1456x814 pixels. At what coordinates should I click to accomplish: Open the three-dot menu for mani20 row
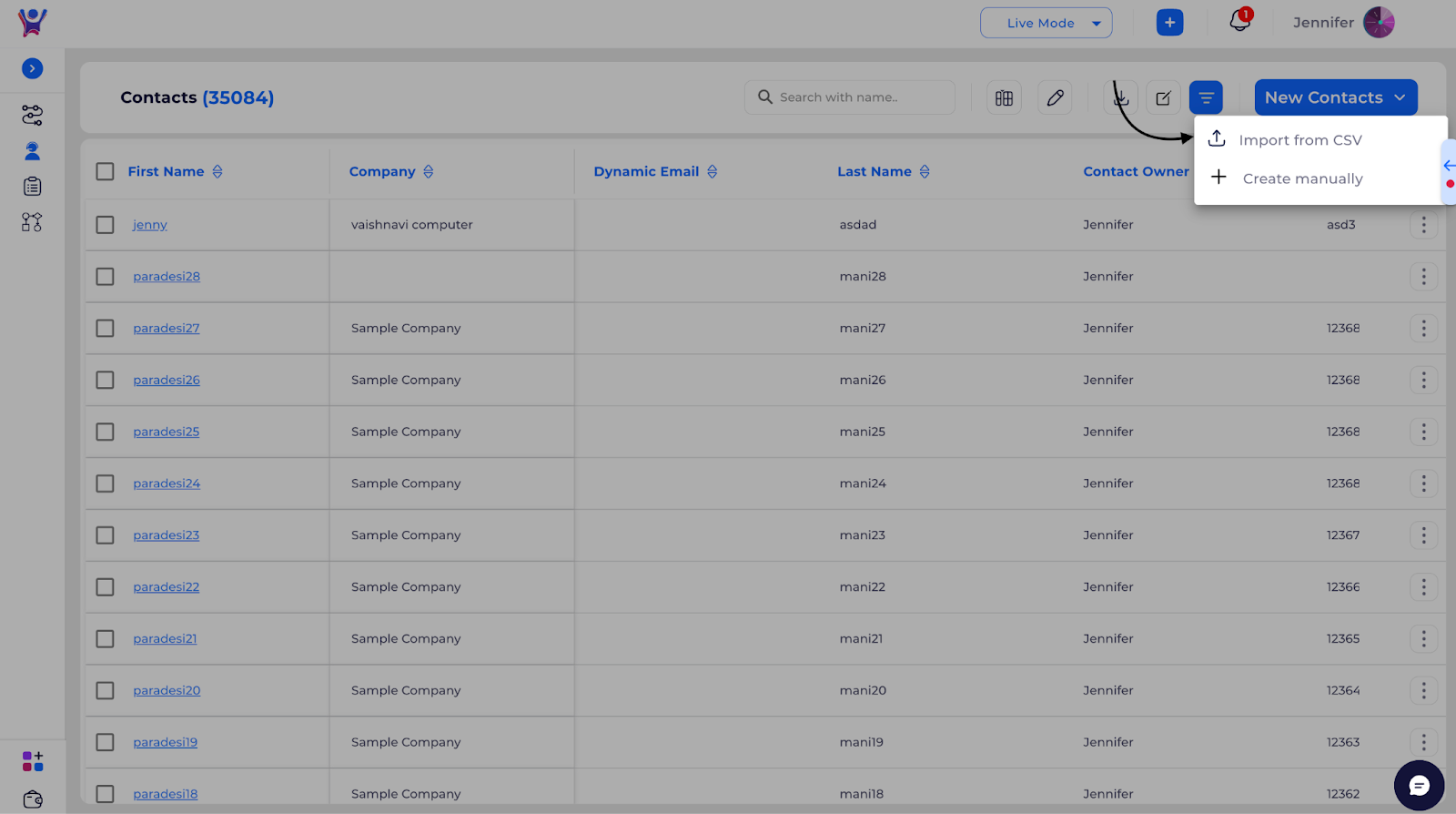[1423, 690]
